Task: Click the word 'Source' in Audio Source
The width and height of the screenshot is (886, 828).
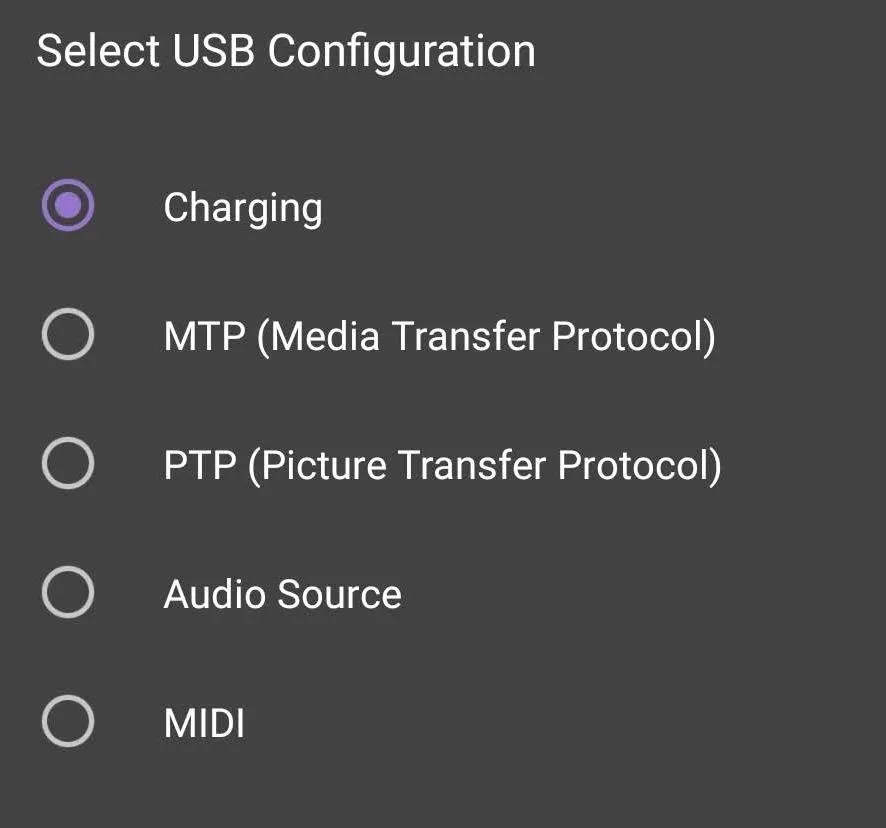Action: point(340,594)
